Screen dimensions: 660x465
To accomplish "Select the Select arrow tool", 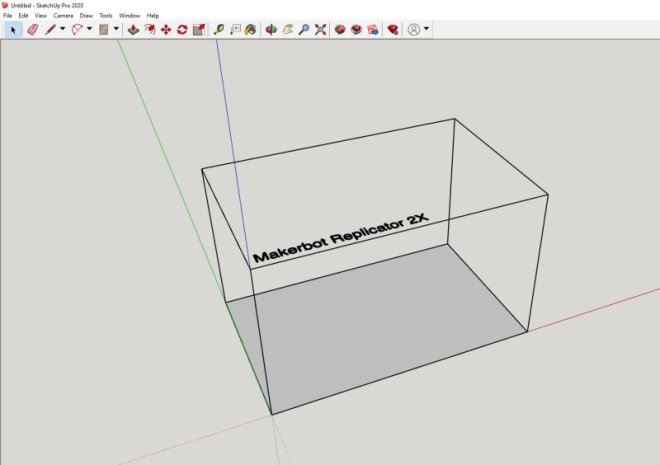I will click(13, 30).
